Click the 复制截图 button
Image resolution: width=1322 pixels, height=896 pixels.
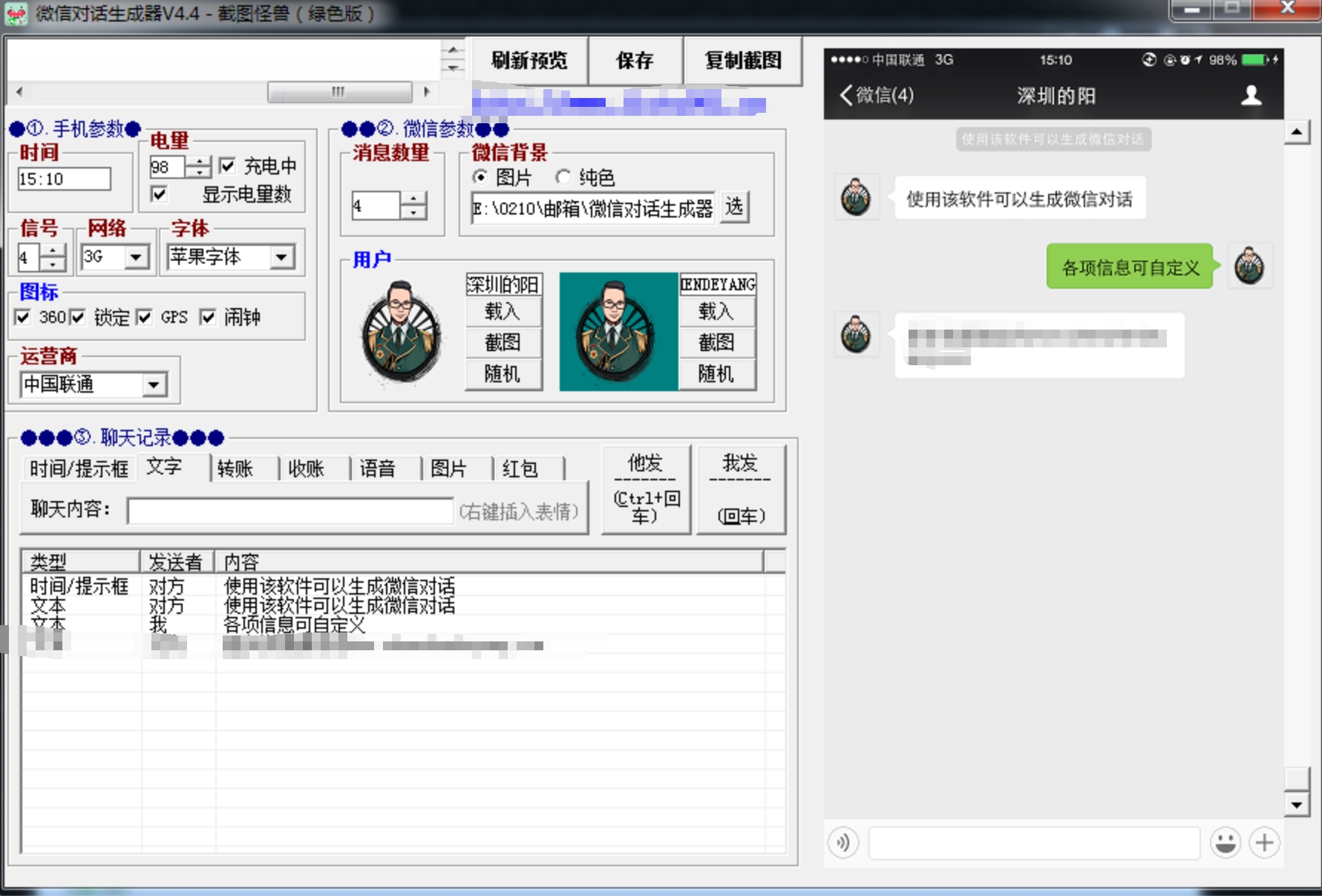[743, 60]
